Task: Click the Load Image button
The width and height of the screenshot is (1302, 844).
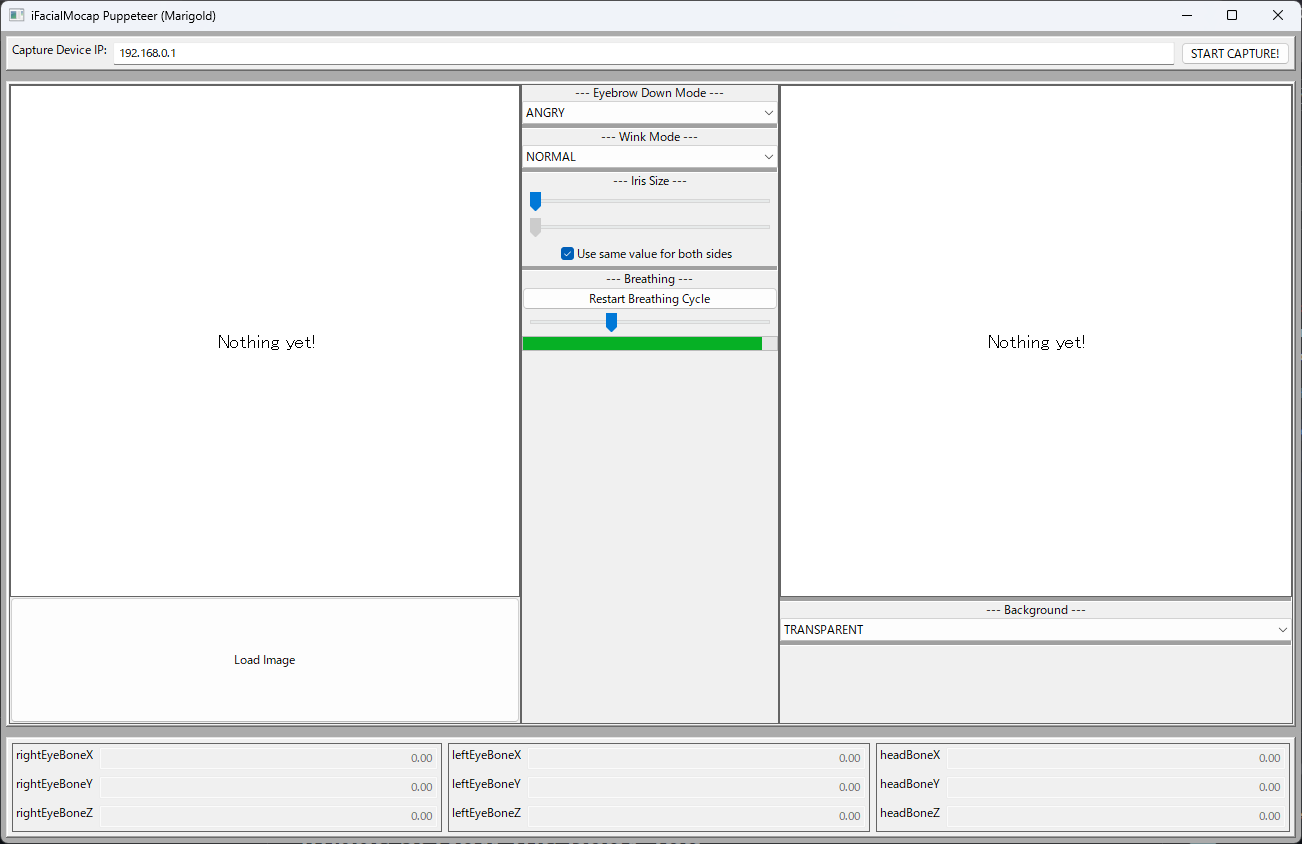Action: tap(265, 660)
